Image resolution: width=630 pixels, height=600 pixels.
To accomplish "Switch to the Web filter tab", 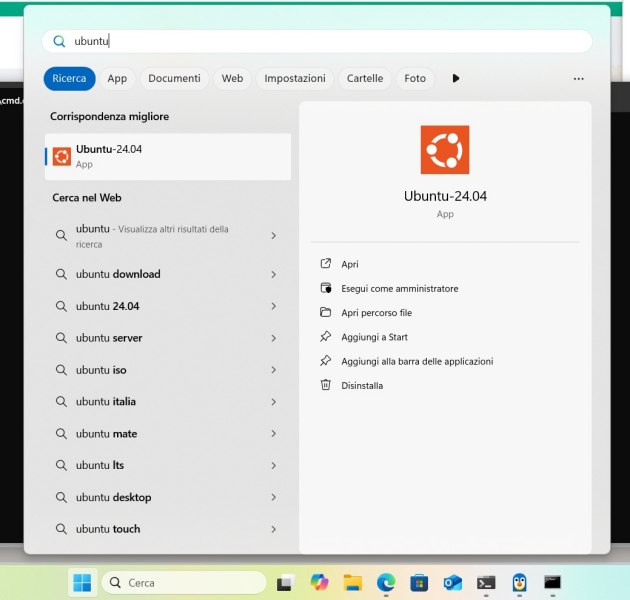I will (x=232, y=78).
